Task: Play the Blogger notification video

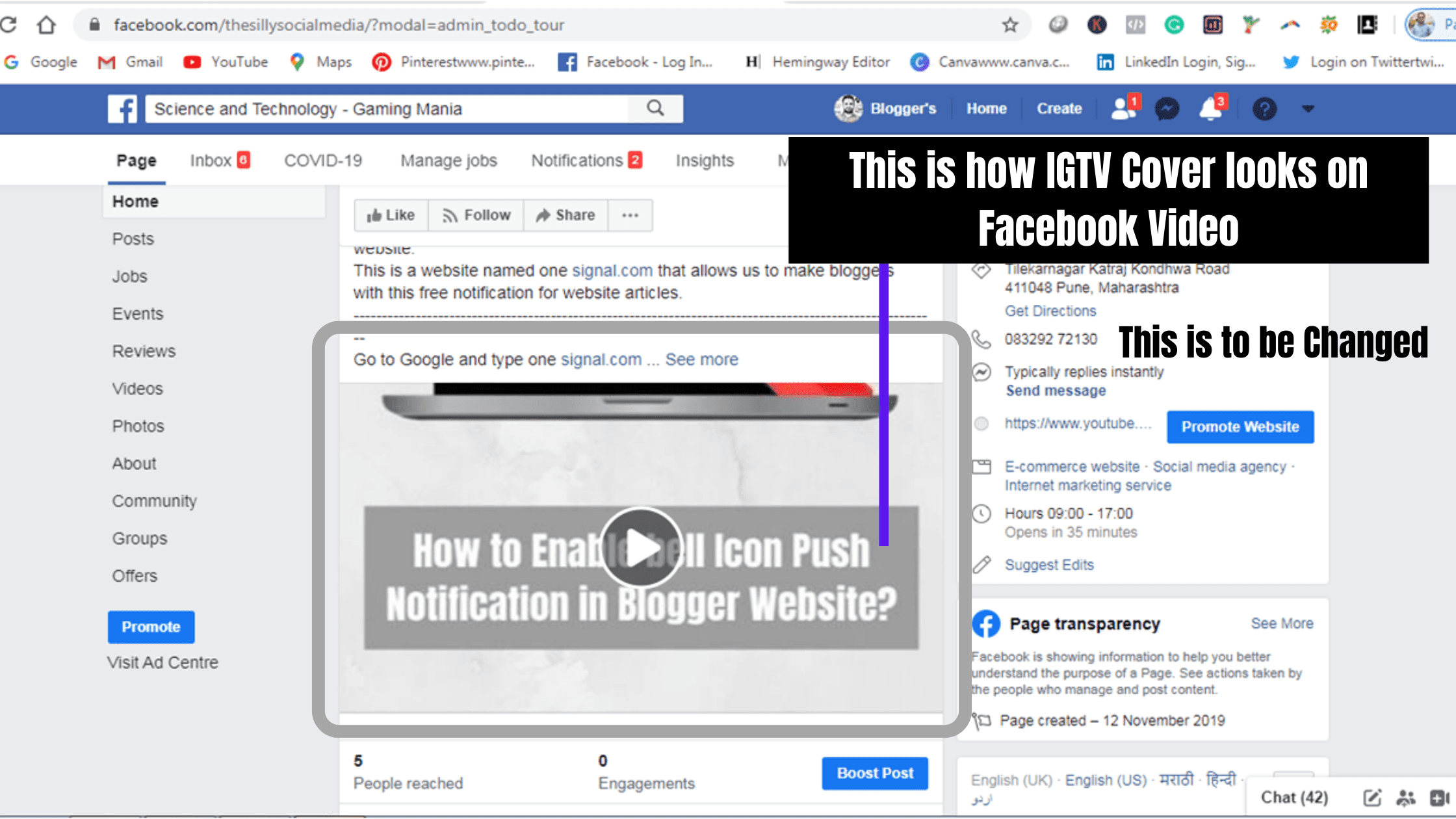Action: [x=641, y=548]
